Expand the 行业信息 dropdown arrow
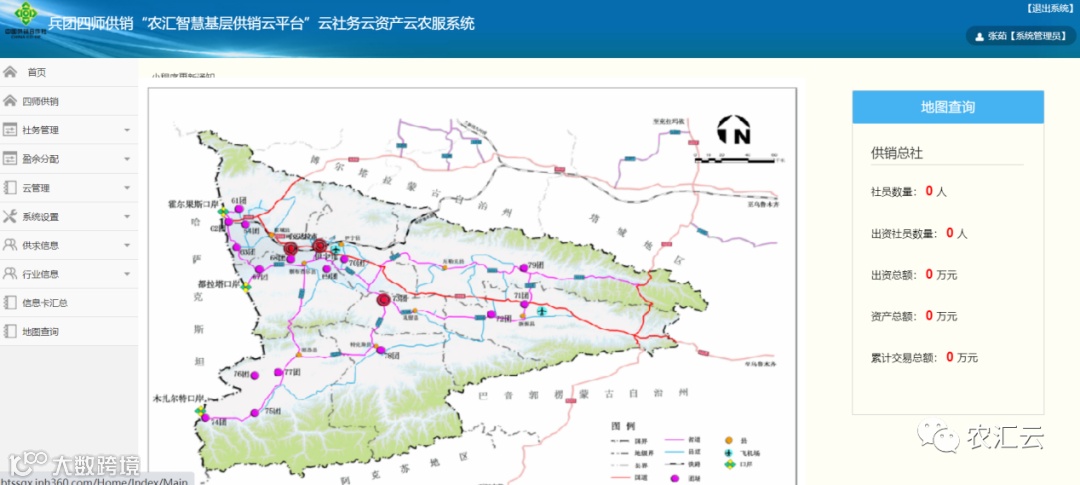Image resolution: width=1080 pixels, height=485 pixels. 127,274
